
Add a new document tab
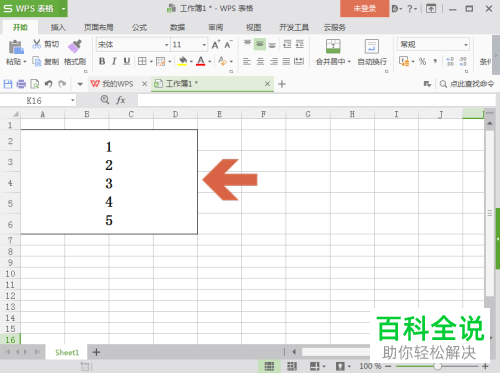[282, 84]
